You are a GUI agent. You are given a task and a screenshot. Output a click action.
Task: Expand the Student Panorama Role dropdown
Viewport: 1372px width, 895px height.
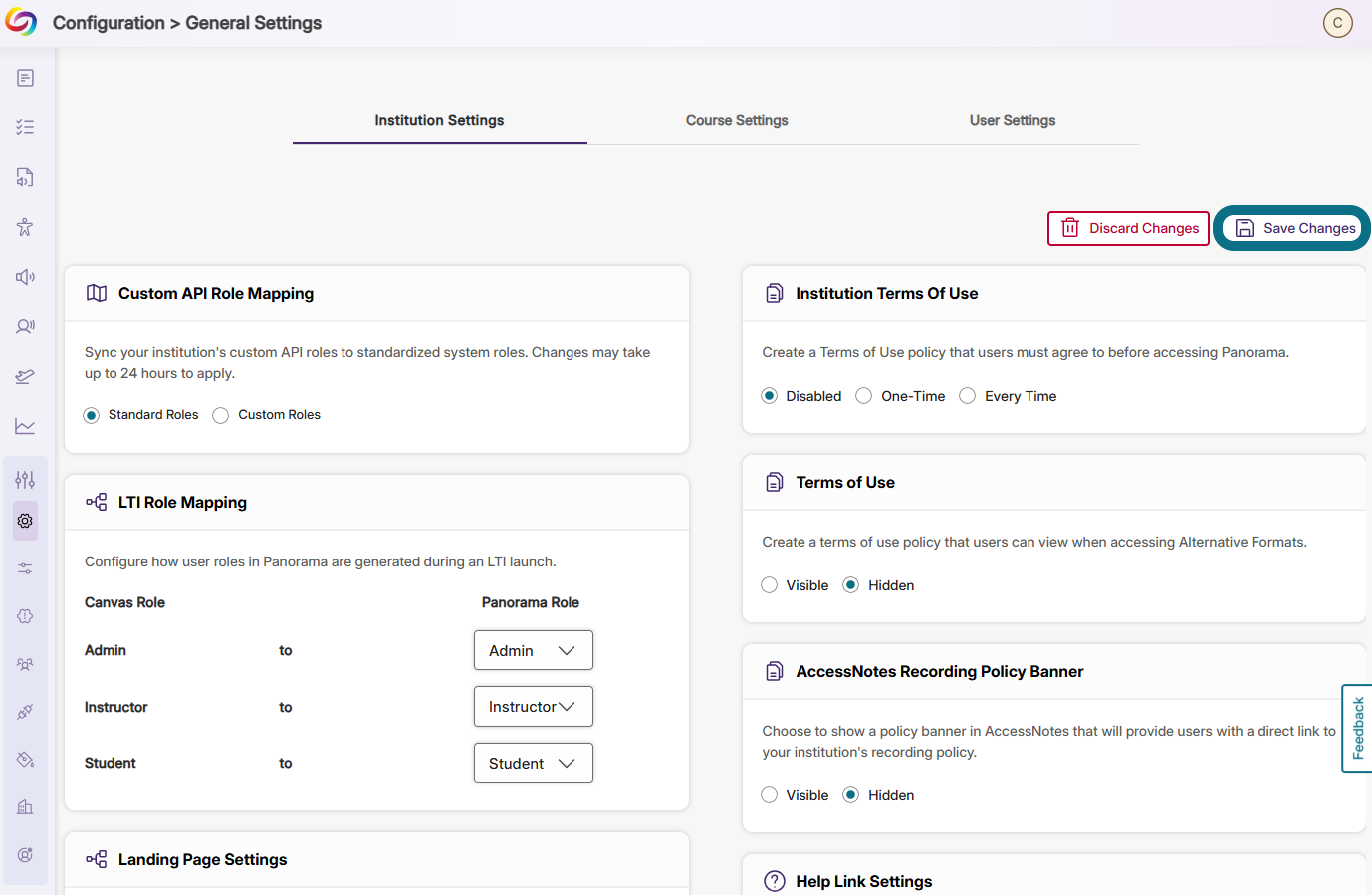pos(533,763)
